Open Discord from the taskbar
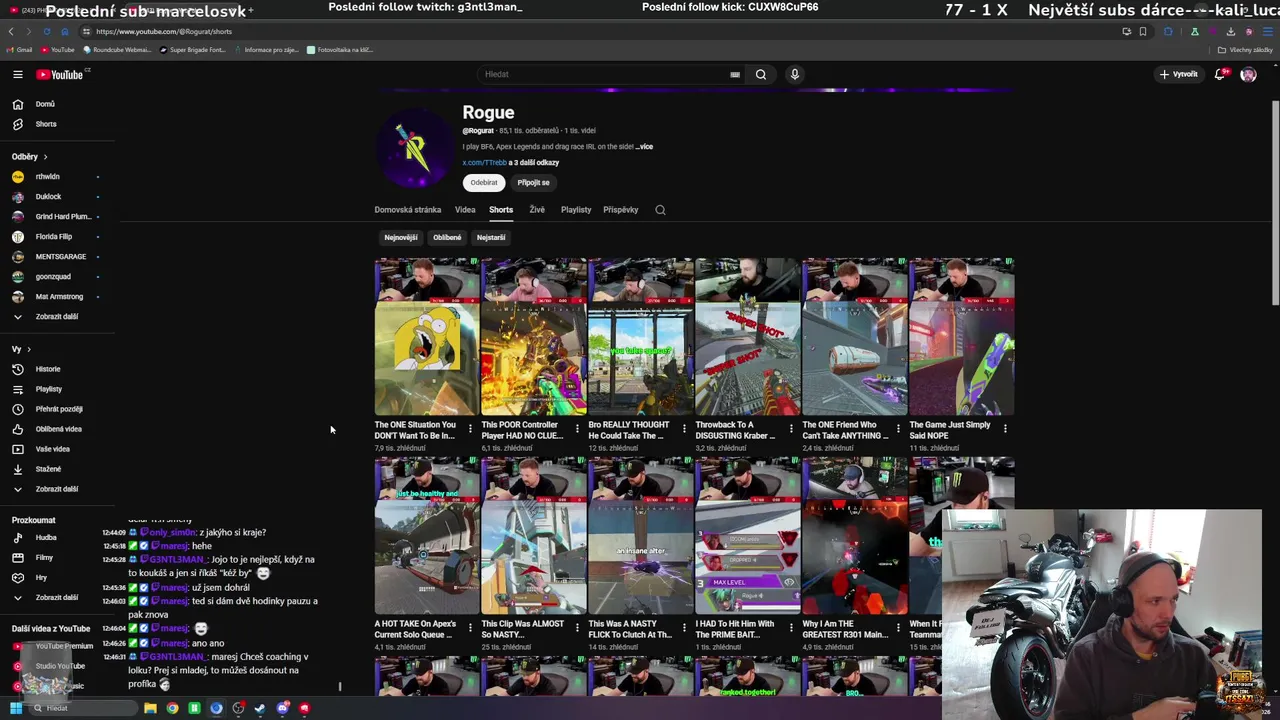1280x720 pixels. click(x=282, y=708)
